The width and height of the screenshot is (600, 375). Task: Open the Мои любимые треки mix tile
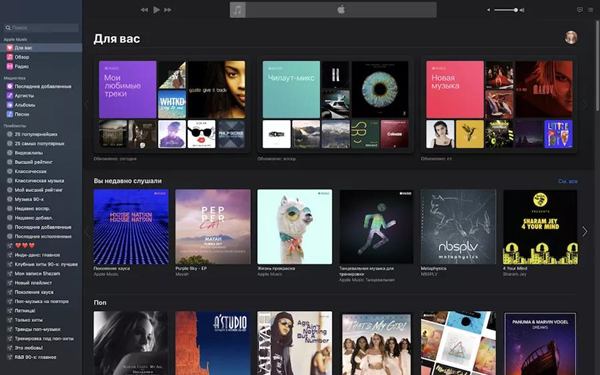point(127,90)
